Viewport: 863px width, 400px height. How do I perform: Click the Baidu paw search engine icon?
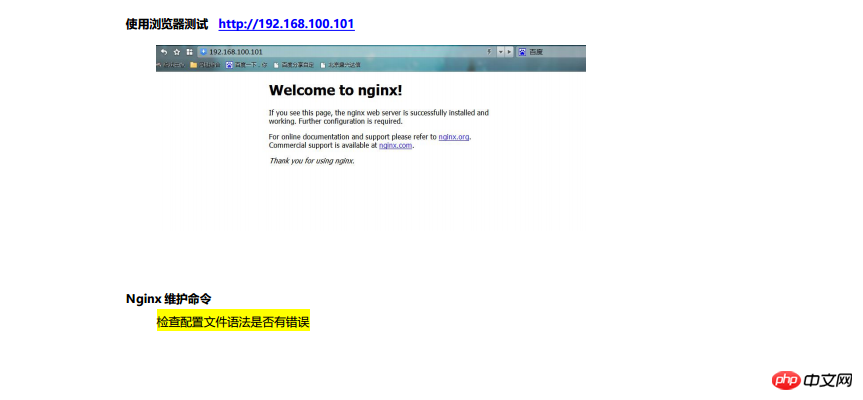[522, 52]
